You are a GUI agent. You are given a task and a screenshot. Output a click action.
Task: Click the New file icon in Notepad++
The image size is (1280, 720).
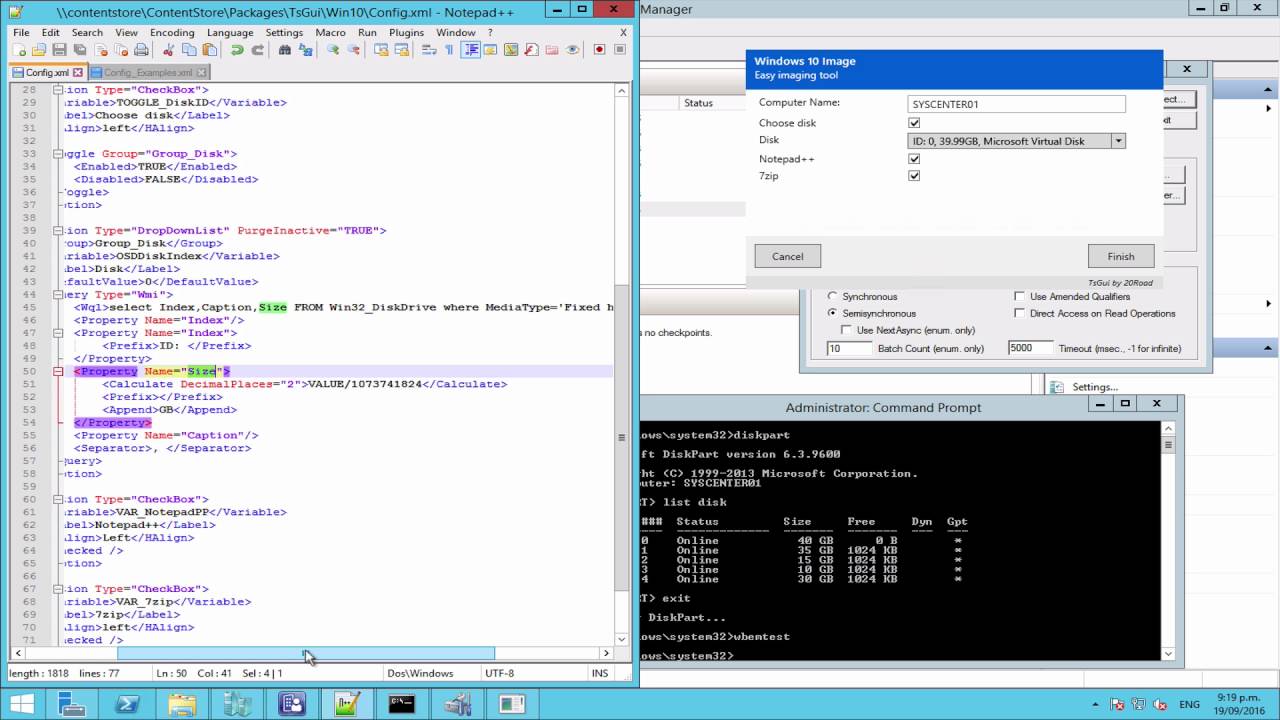point(19,50)
